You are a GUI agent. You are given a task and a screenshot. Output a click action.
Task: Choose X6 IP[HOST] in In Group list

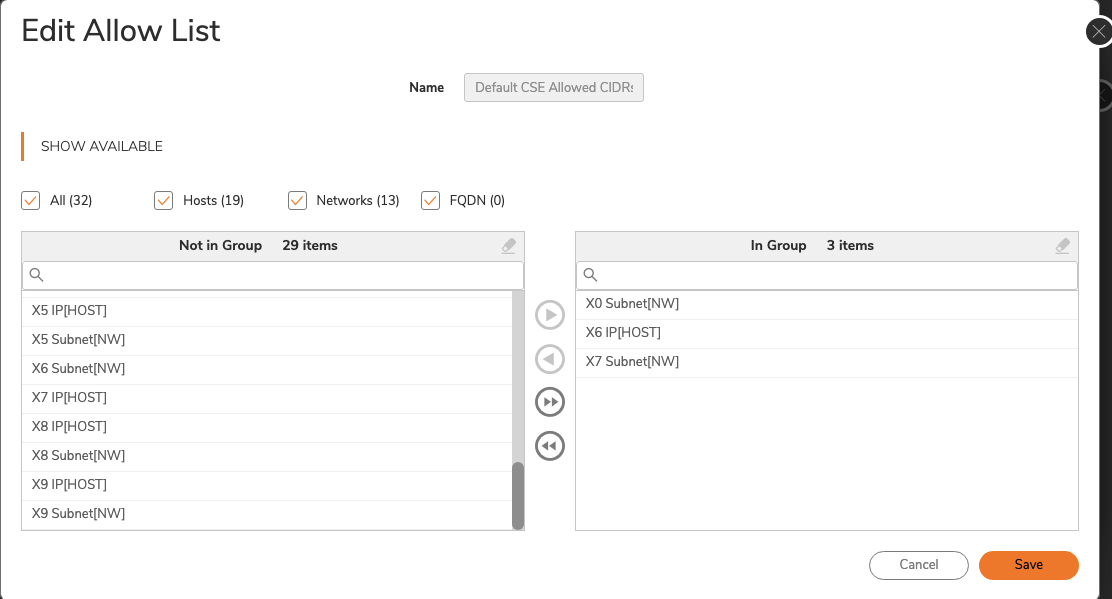click(623, 333)
